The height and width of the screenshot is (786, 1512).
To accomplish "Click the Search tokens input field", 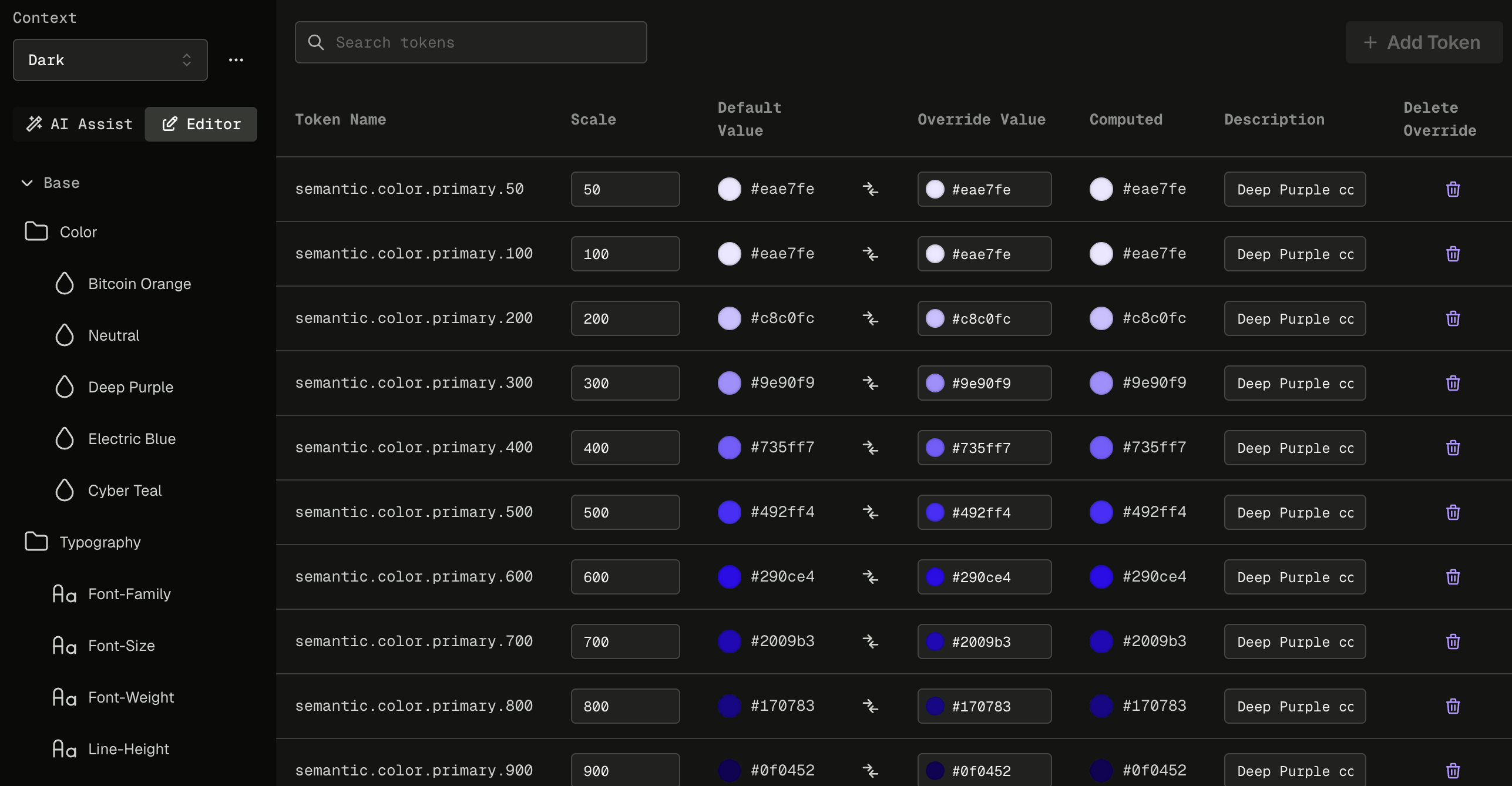I will (470, 42).
